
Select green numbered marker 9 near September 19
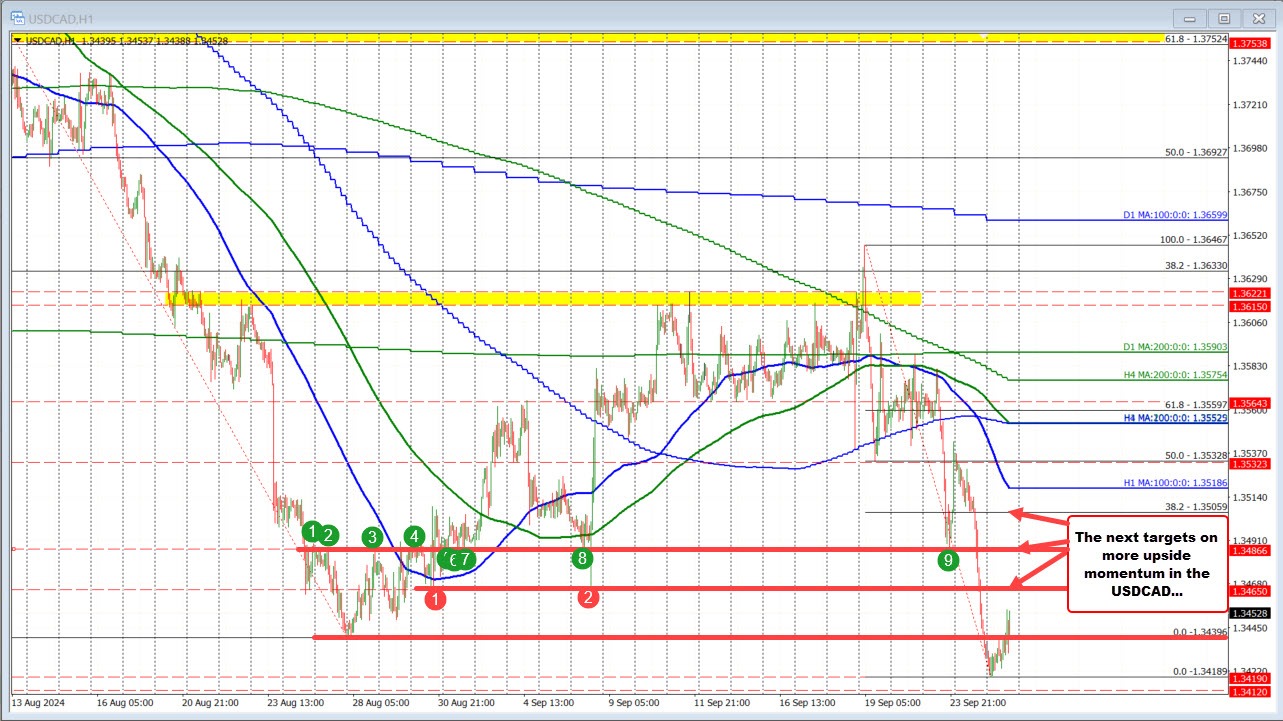tap(948, 561)
